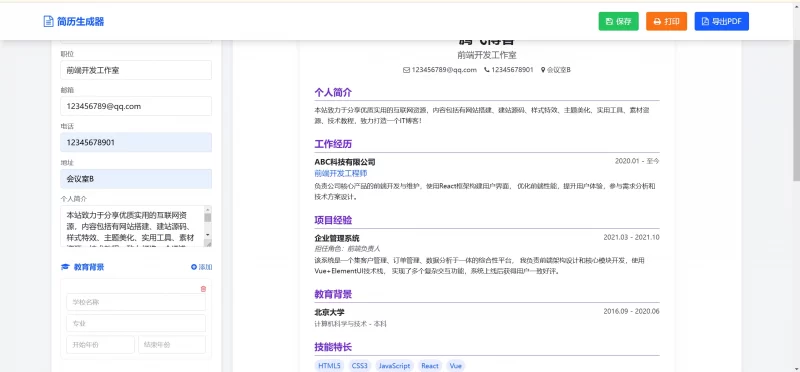The width and height of the screenshot is (800, 372).
Task: Click the 个人简介 heading in preview
Action: 333,93
